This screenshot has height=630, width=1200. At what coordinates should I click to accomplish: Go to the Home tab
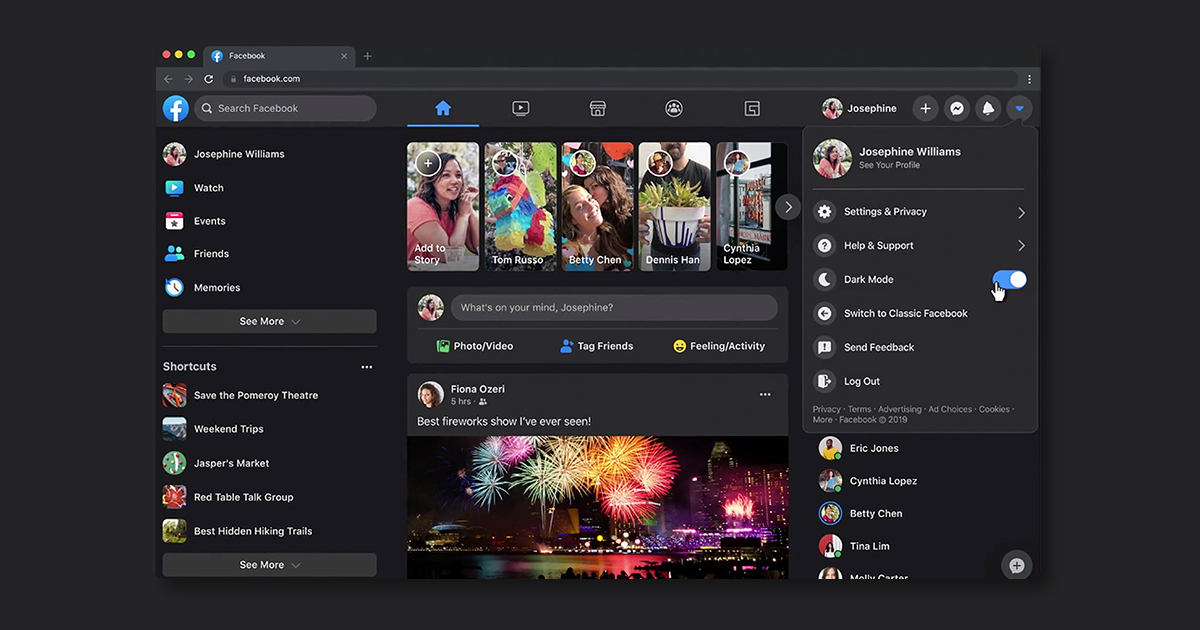point(443,108)
